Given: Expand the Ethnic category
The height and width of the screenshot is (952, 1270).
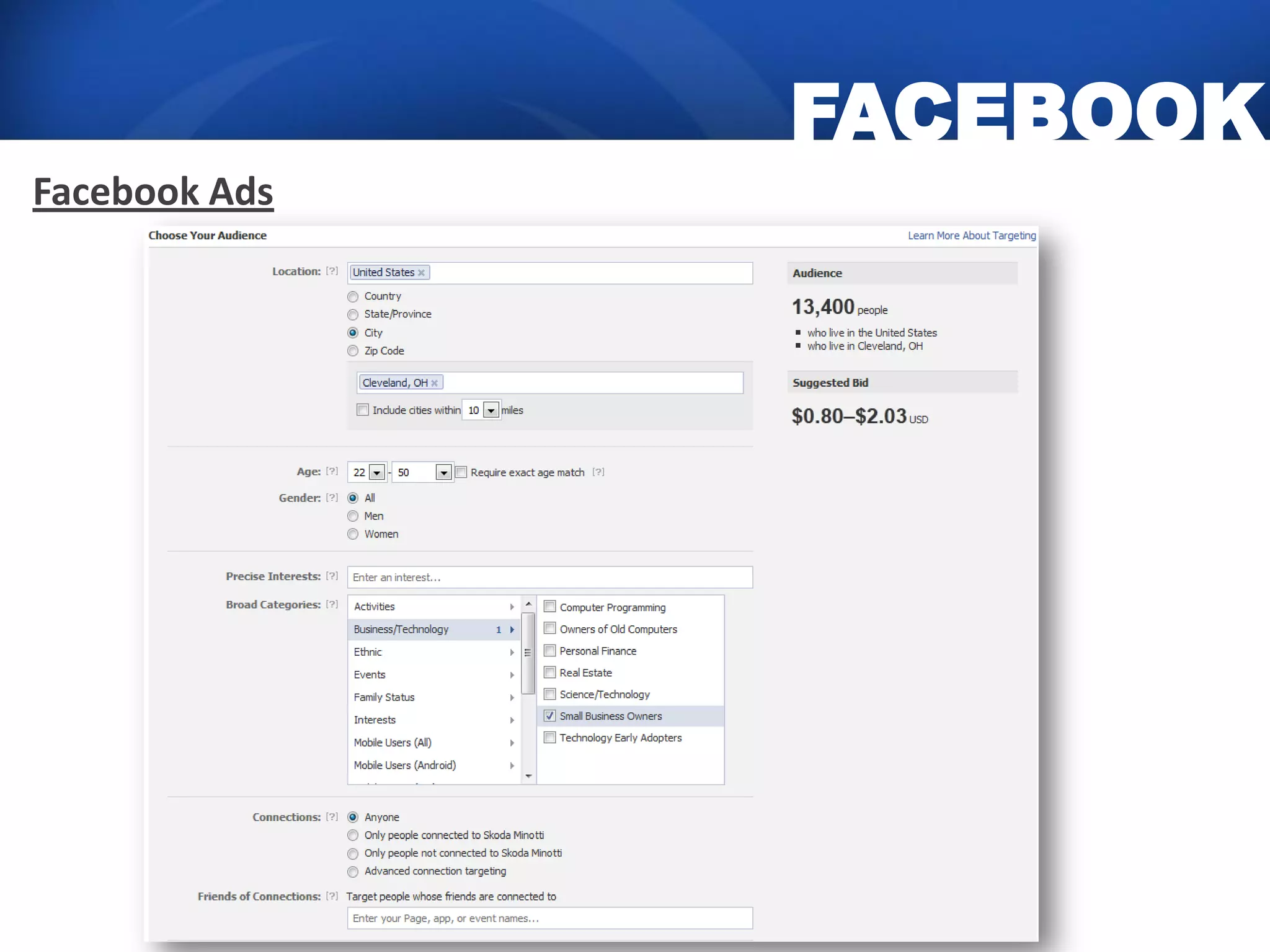Looking at the screenshot, I should tap(434, 652).
